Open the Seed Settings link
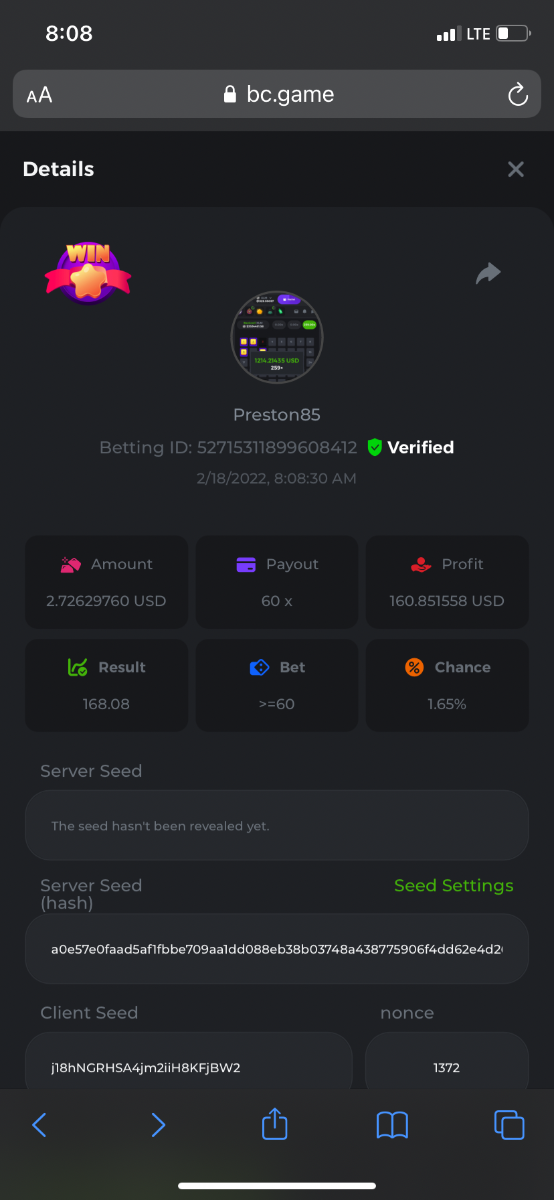 click(453, 885)
